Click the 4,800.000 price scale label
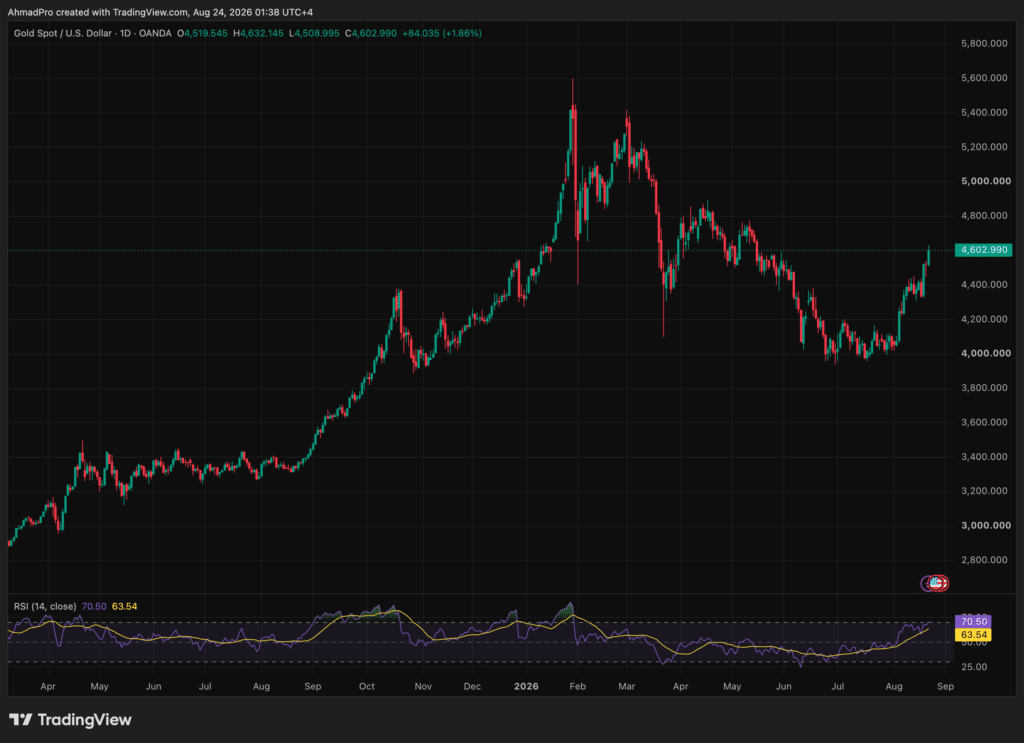The width and height of the screenshot is (1024, 743). click(984, 215)
